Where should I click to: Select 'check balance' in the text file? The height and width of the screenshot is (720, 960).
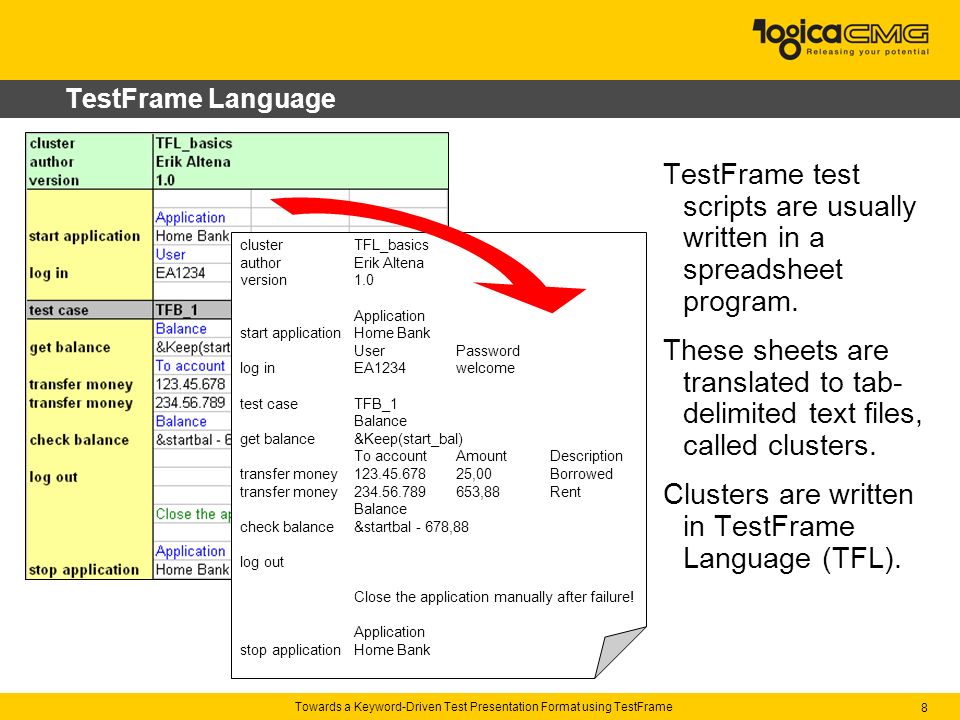(287, 527)
